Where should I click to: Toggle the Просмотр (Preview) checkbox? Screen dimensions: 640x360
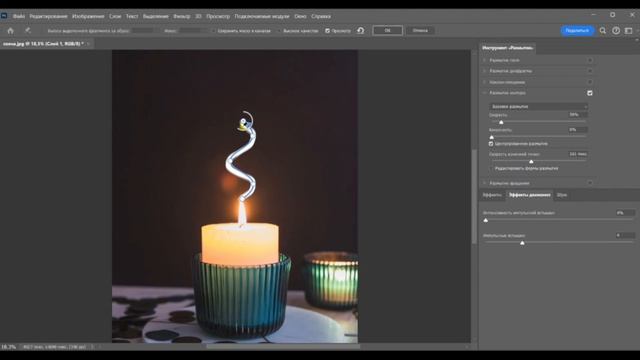pyautogui.click(x=327, y=31)
